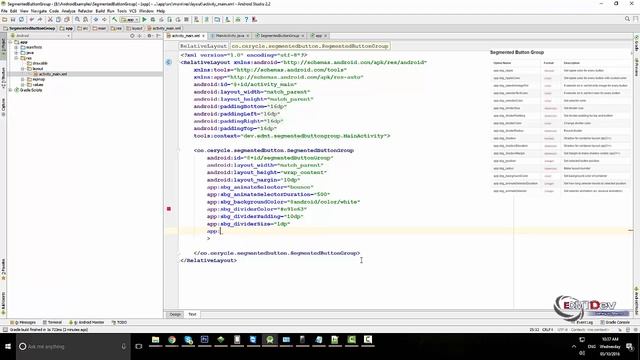The image size is (640, 360).
Task: Click Android Studio taskbar icon
Action: pos(270,340)
